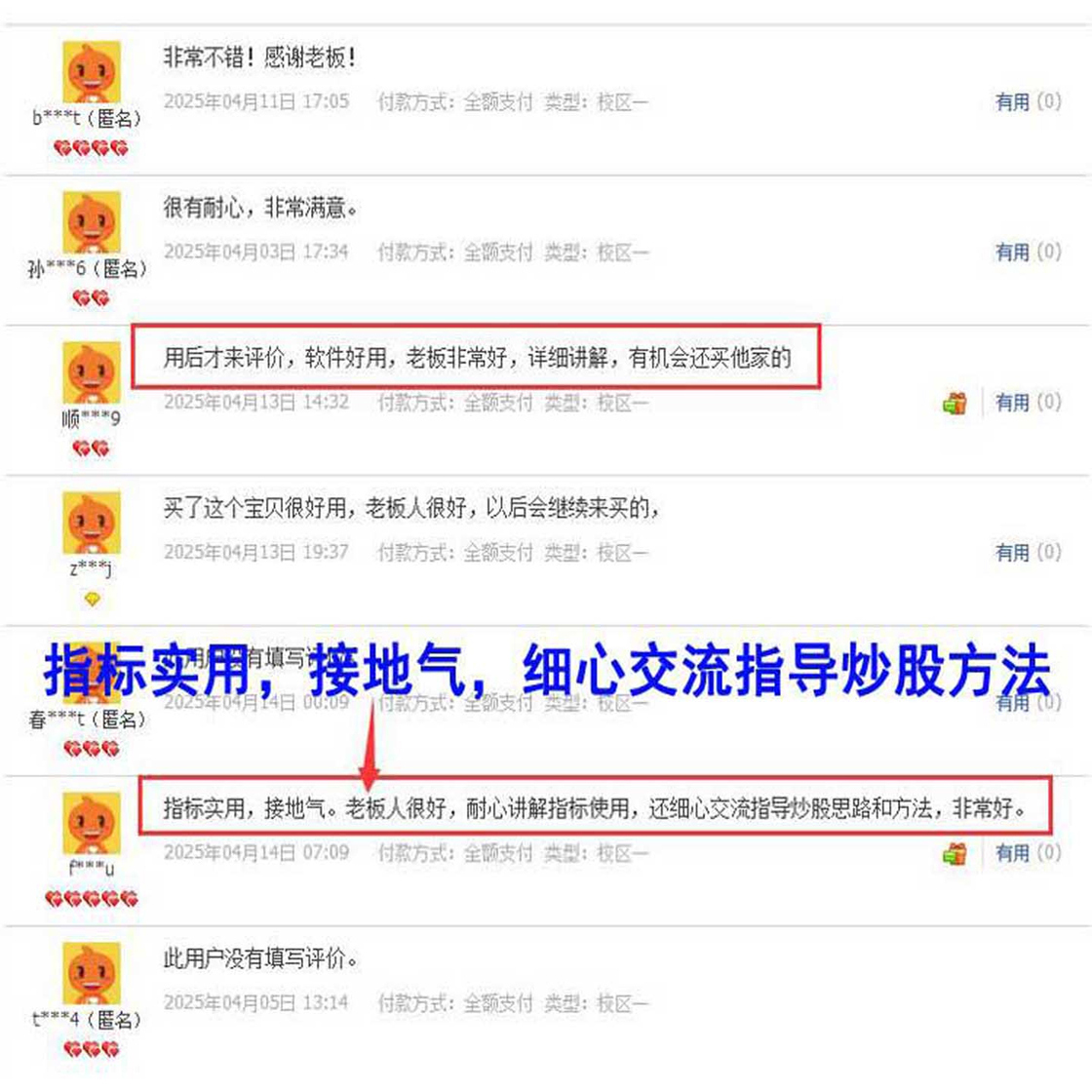Click yellow diamond badge under z***j
The height and width of the screenshot is (1092, 1092).
pyautogui.click(x=92, y=599)
